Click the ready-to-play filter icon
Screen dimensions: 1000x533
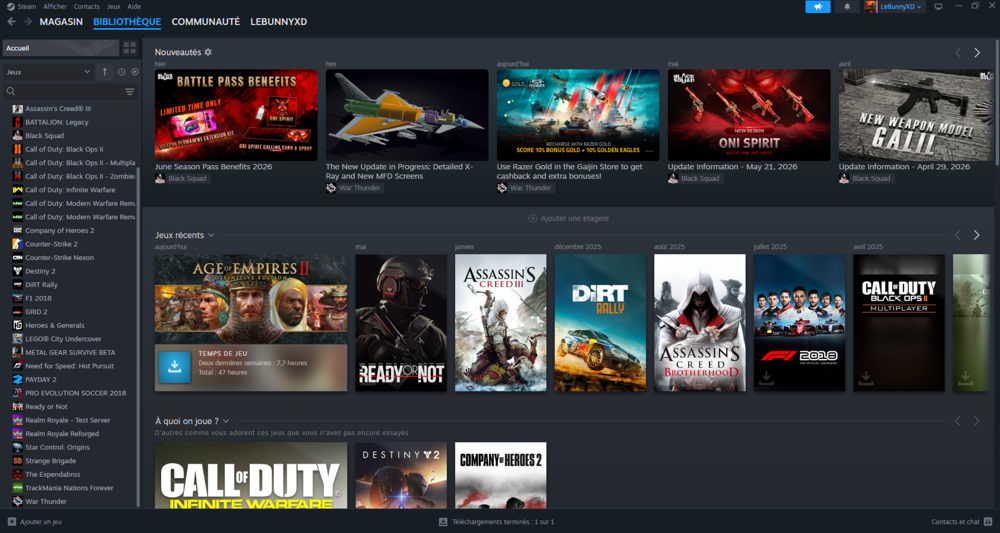[x=135, y=72]
